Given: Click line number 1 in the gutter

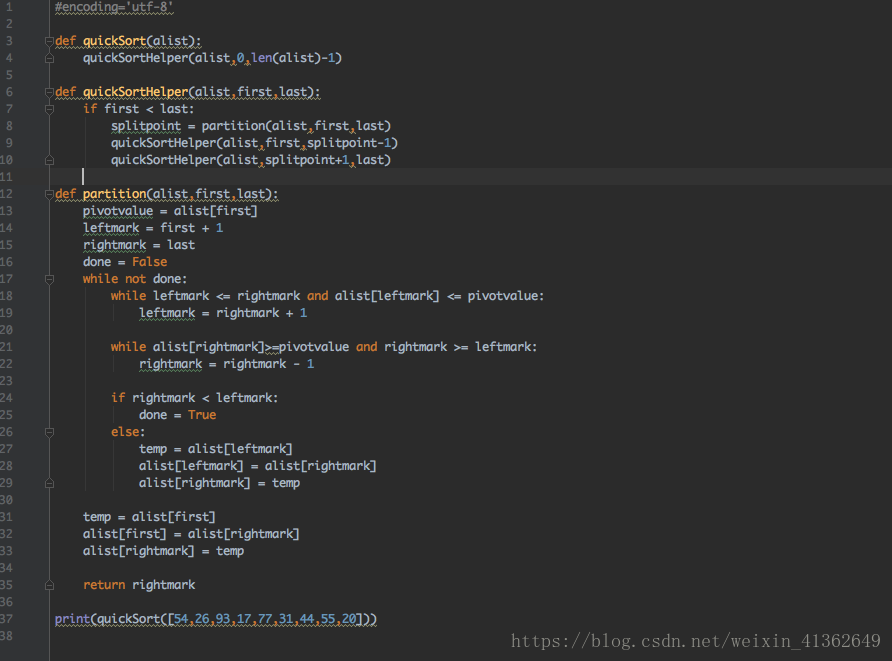Looking at the screenshot, I should (x=9, y=7).
